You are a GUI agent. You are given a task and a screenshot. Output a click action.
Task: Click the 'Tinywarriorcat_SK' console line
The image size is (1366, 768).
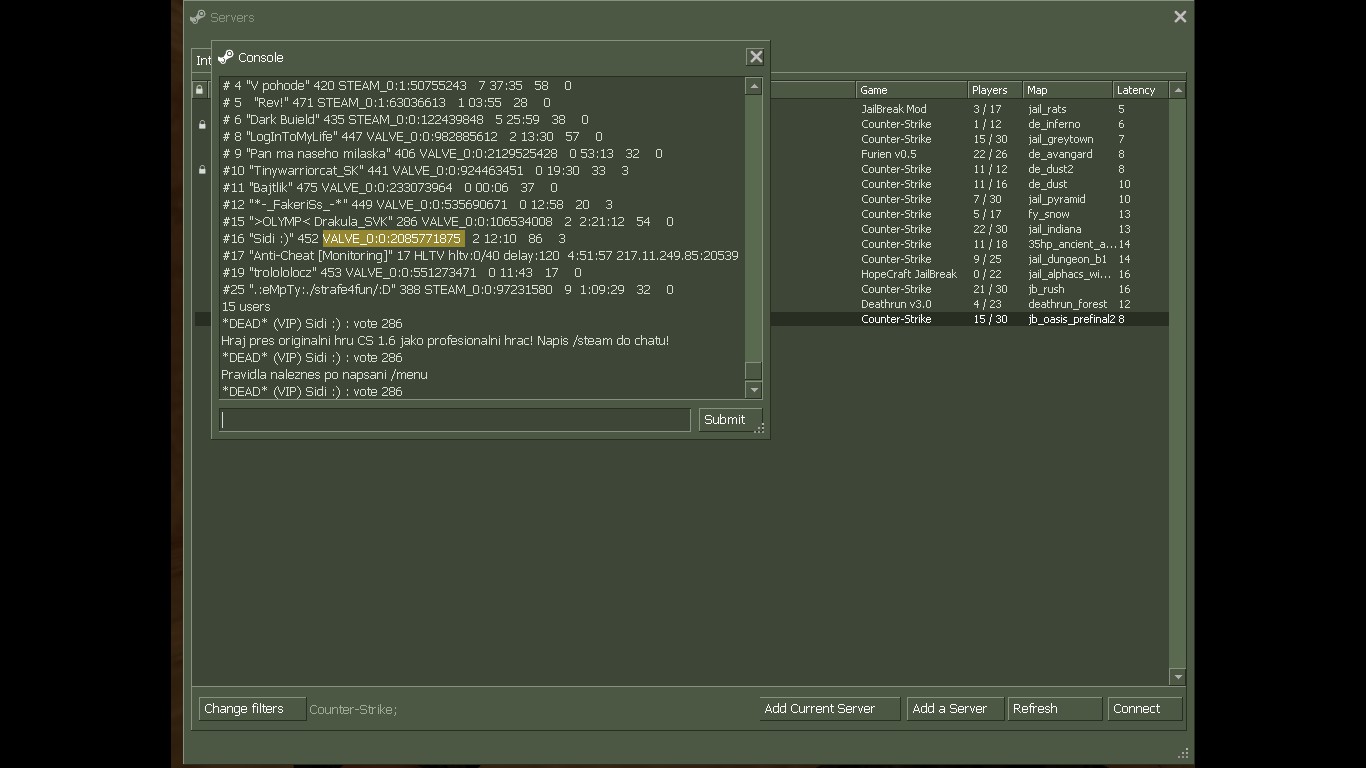[x=425, y=170]
